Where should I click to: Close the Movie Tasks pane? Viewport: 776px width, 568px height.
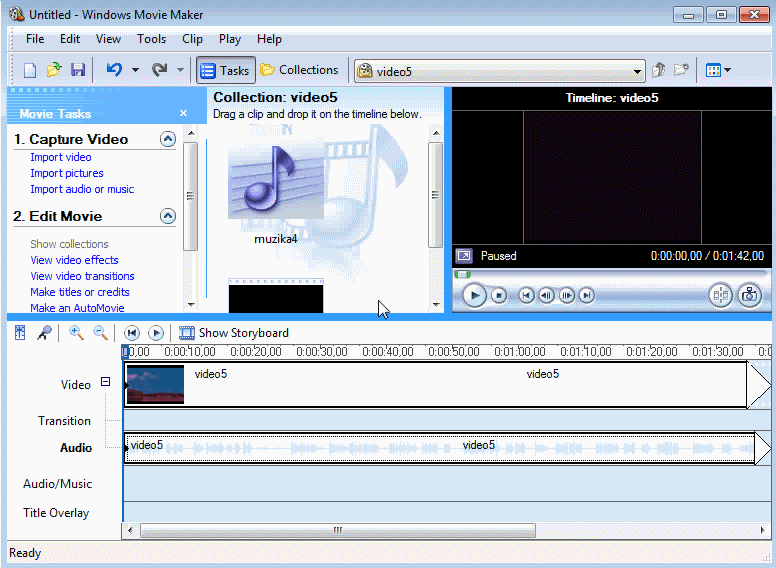[184, 113]
